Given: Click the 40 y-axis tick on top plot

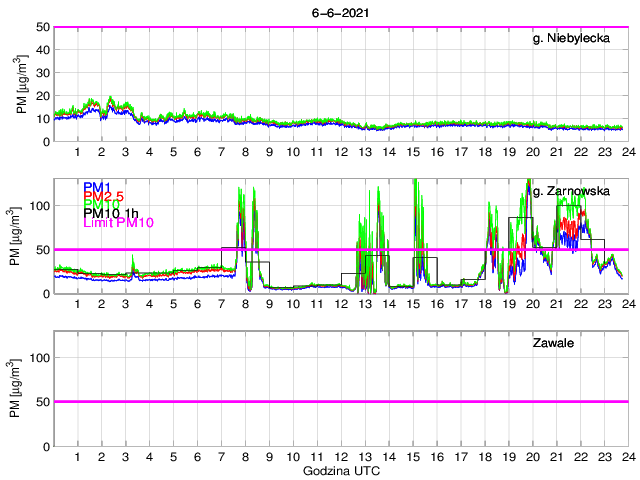Looking at the screenshot, I should 42,50.
